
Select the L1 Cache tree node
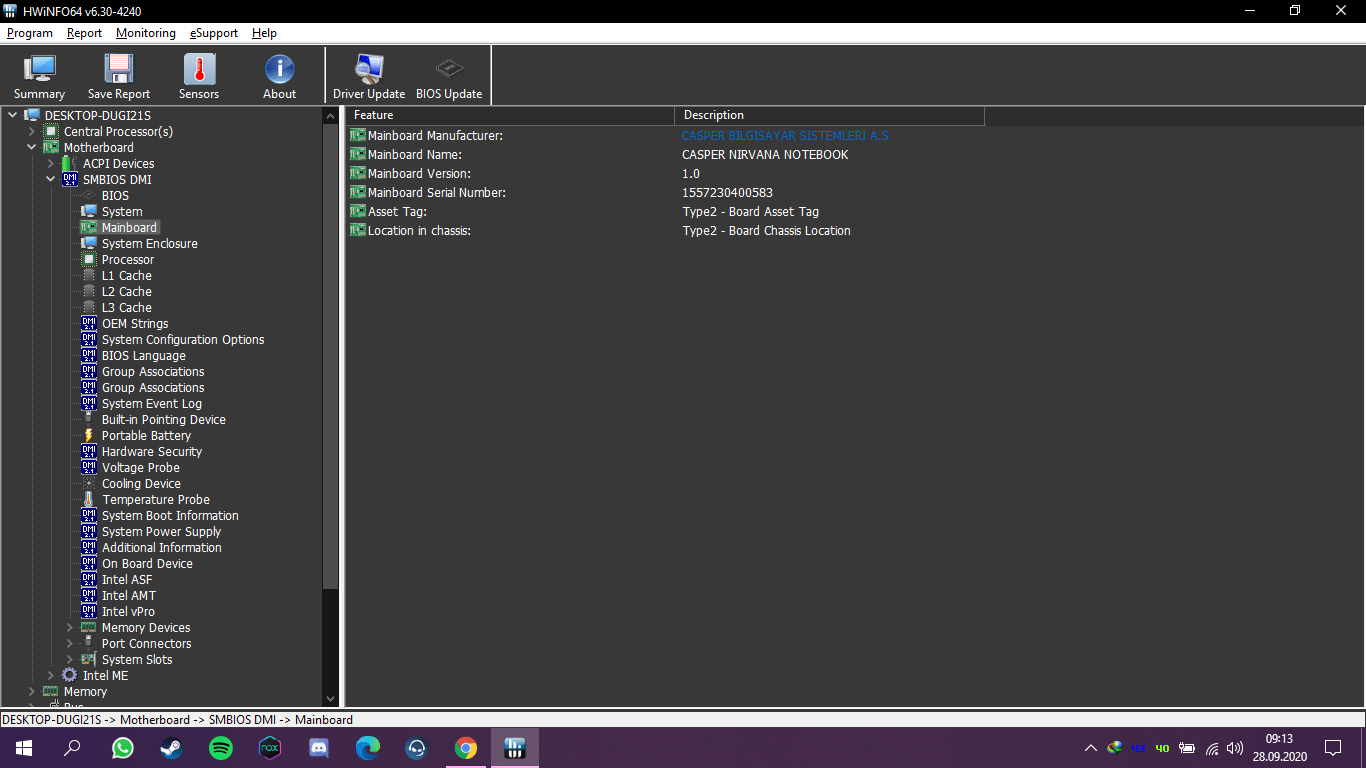point(127,276)
